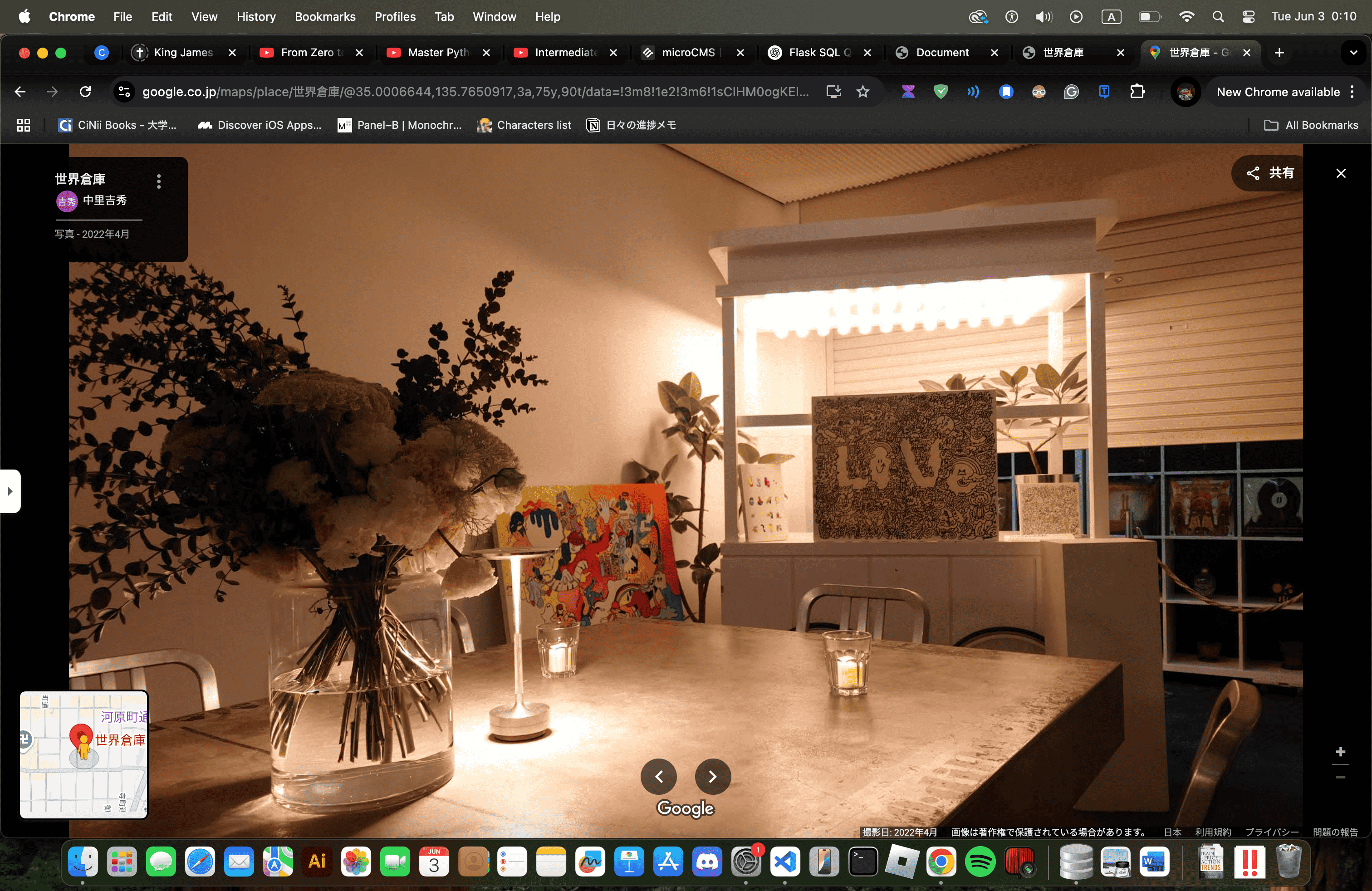The height and width of the screenshot is (891, 1372).
Task: Switch to the microCMS tab
Action: coord(687,53)
